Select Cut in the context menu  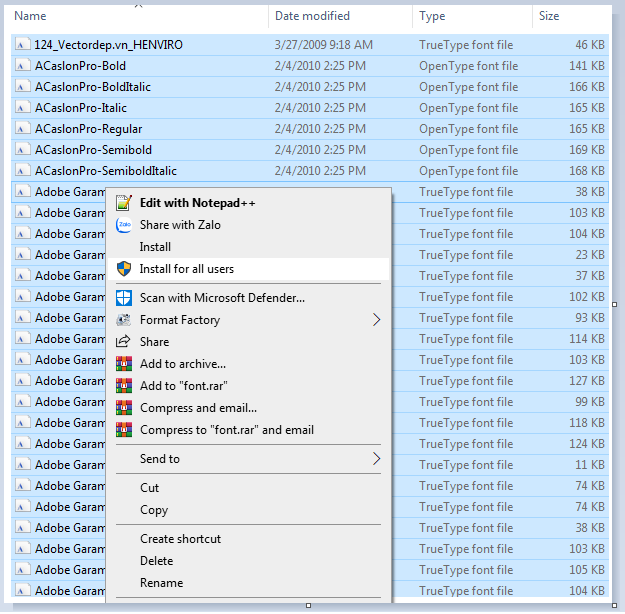click(149, 488)
